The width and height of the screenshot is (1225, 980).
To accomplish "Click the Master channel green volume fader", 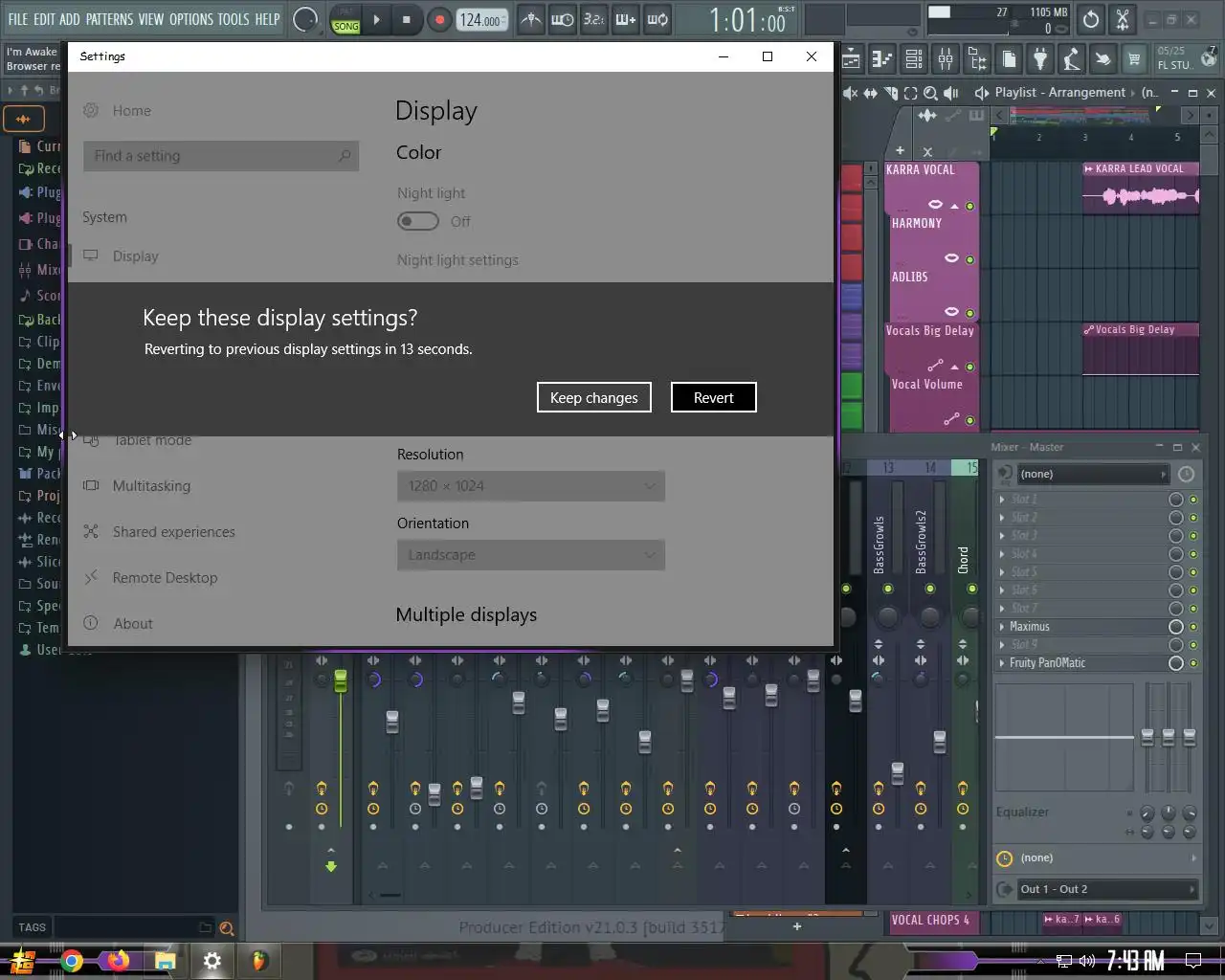I will point(340,681).
